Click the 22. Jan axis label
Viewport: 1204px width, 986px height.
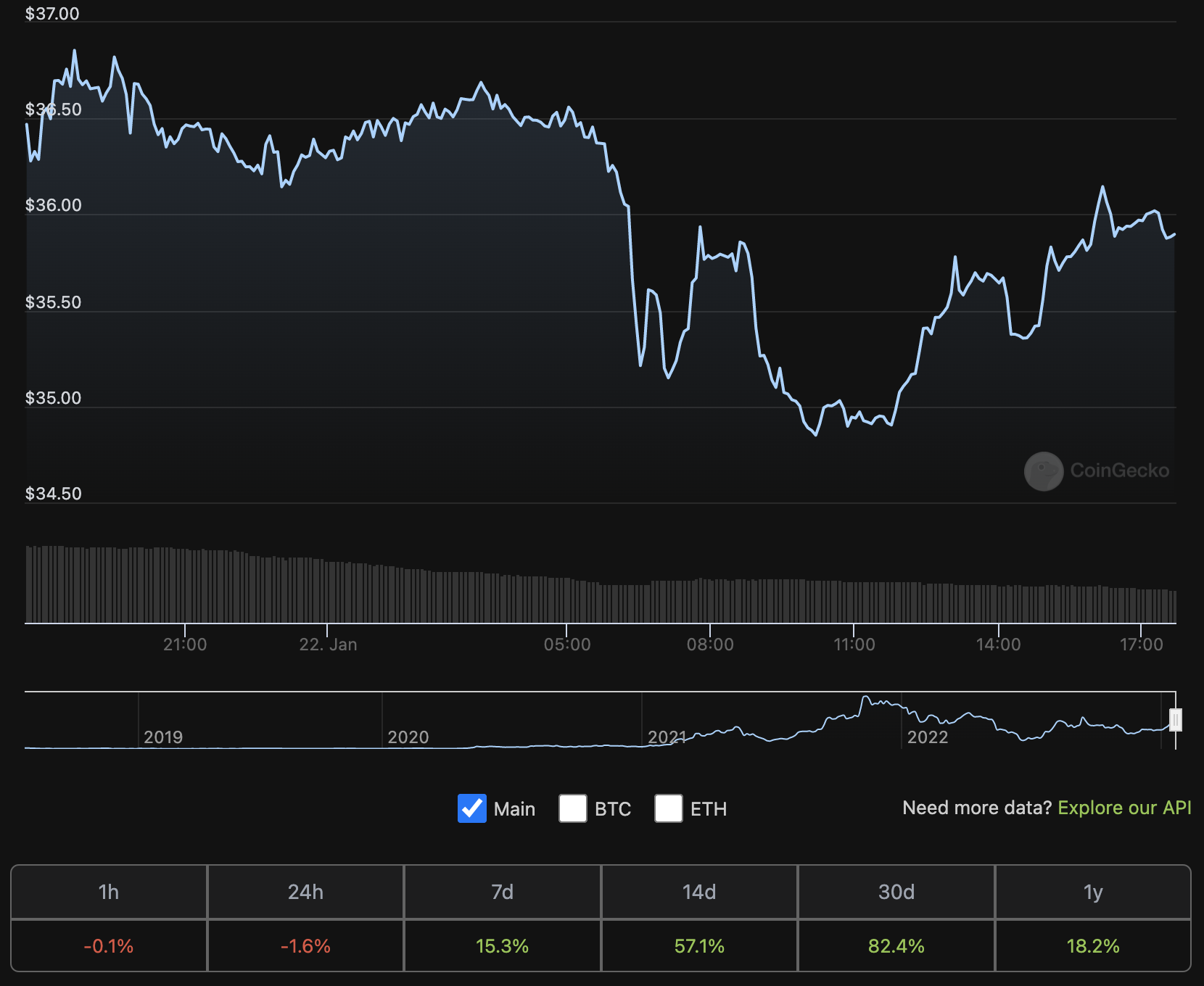(329, 644)
